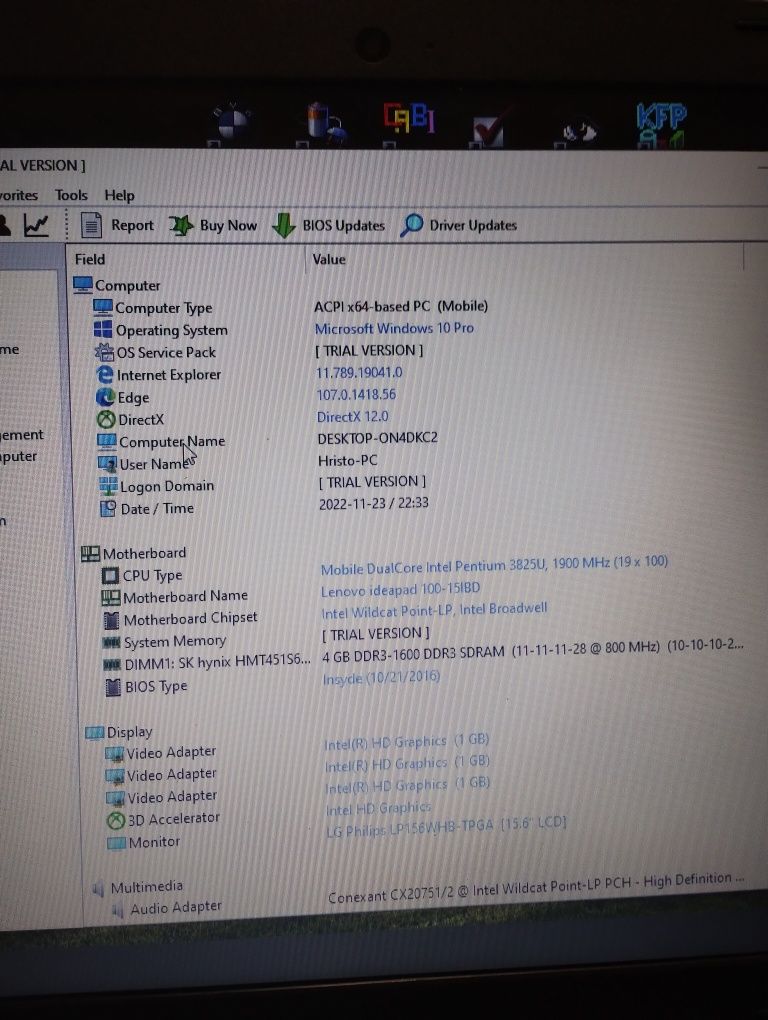The height and width of the screenshot is (1020, 768).
Task: Click the OS Service Pack icon
Action: tap(104, 352)
